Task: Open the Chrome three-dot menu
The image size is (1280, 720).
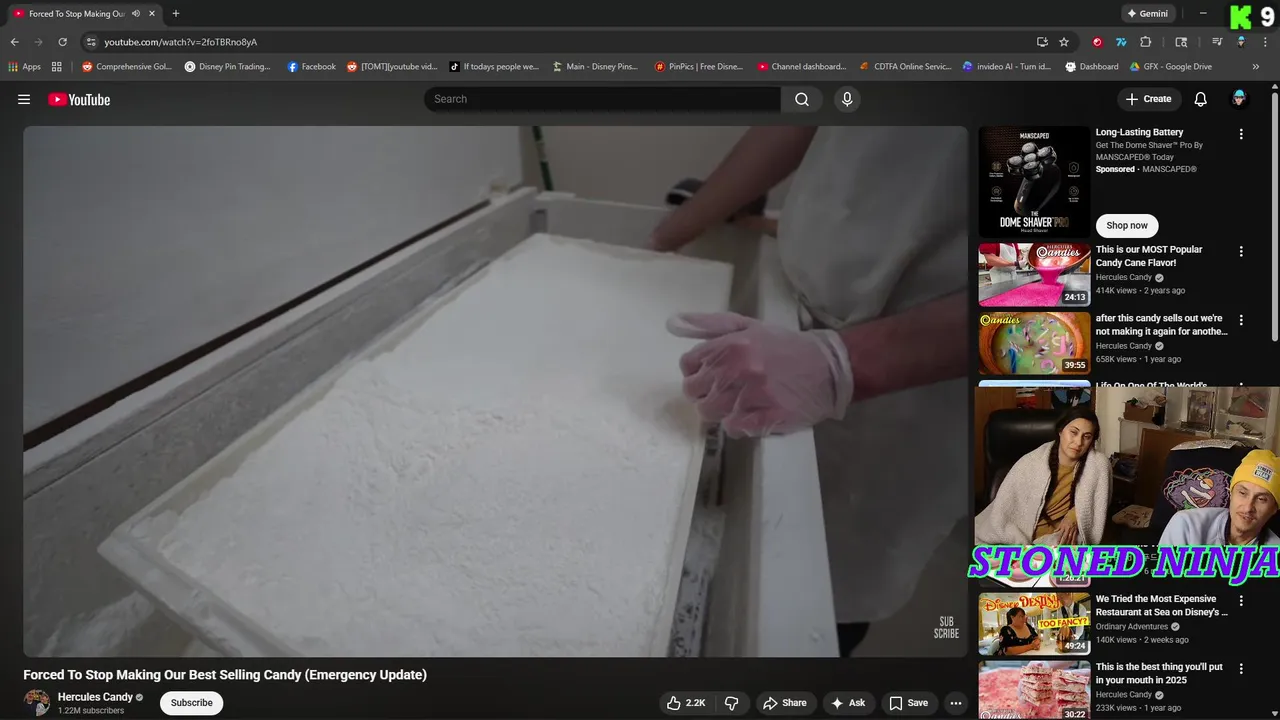Action: click(x=1266, y=42)
